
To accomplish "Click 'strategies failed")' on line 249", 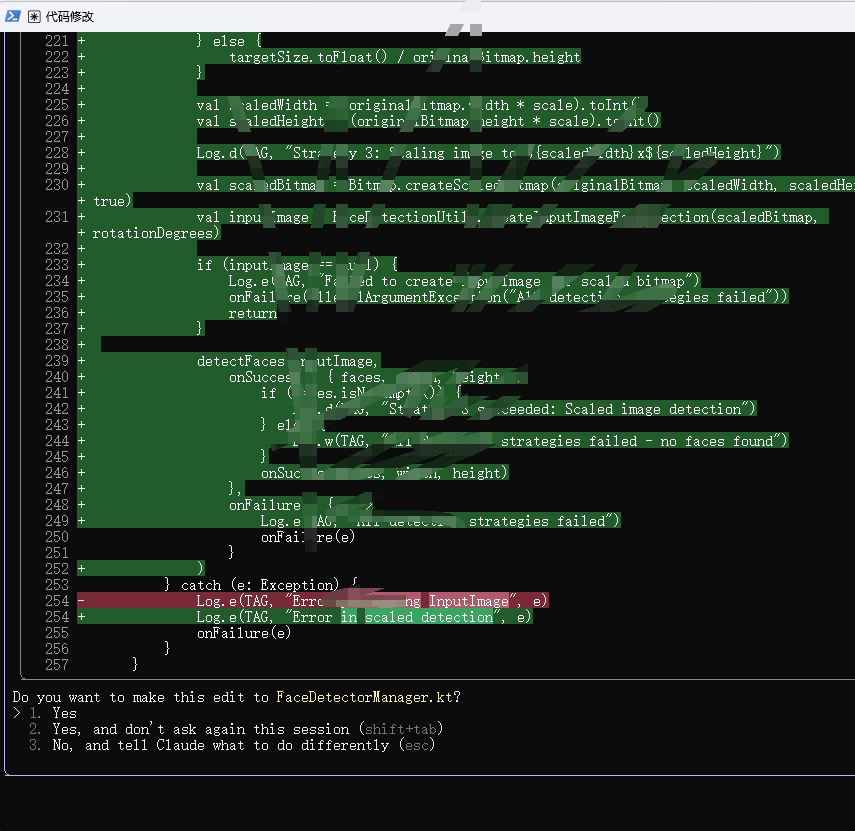I will pyautogui.click(x=544, y=521).
